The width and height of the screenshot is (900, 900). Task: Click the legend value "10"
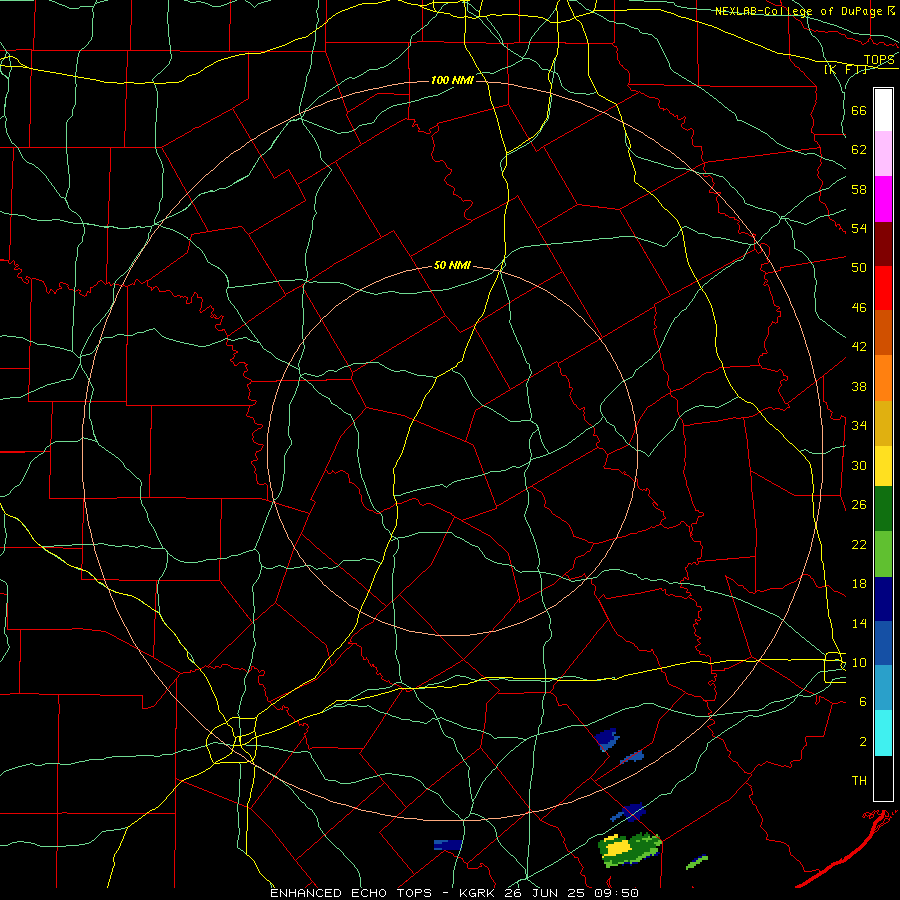point(859,662)
